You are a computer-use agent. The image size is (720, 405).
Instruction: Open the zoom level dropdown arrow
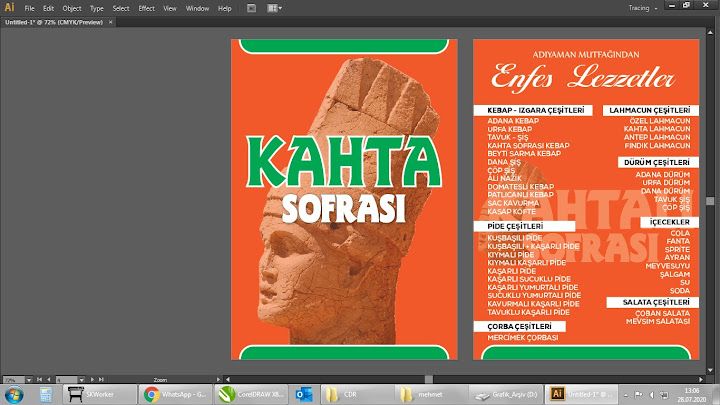click(29, 380)
